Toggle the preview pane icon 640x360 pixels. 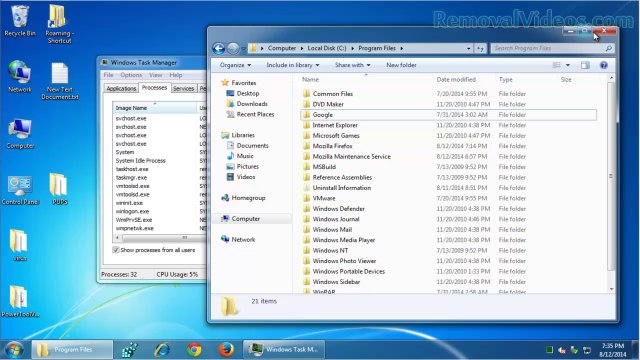(585, 65)
